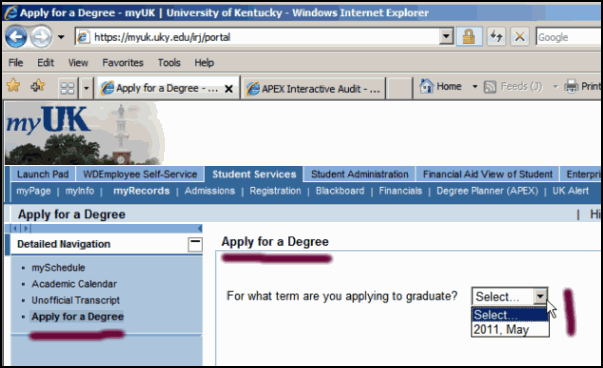Choose the Select... option in list

point(510,315)
